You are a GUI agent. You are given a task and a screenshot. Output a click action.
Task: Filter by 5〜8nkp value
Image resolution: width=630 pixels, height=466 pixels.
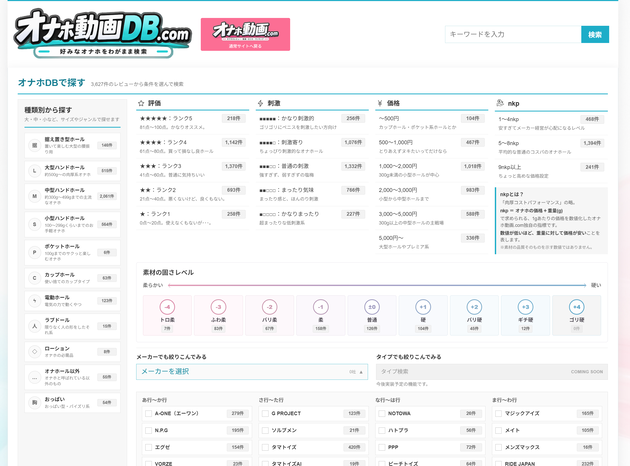click(551, 147)
